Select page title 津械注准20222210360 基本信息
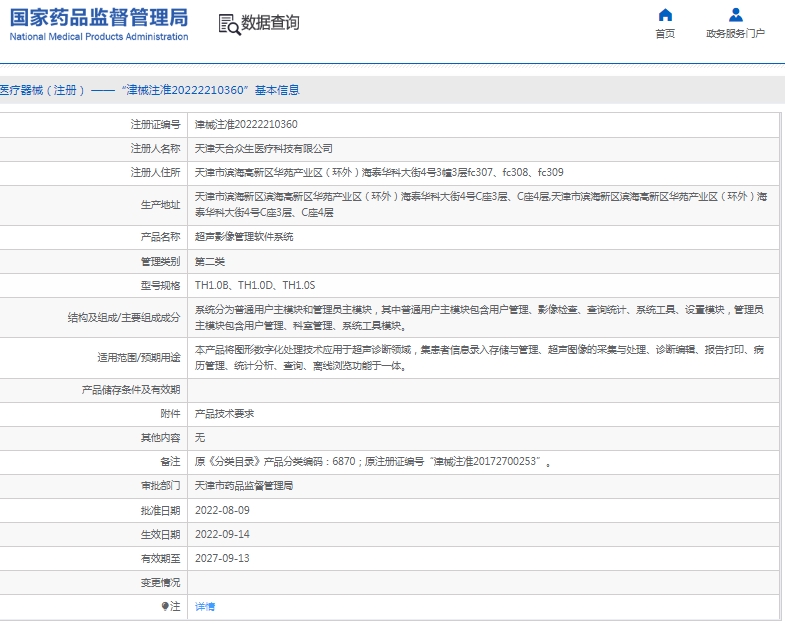785x626 pixels. (210, 90)
